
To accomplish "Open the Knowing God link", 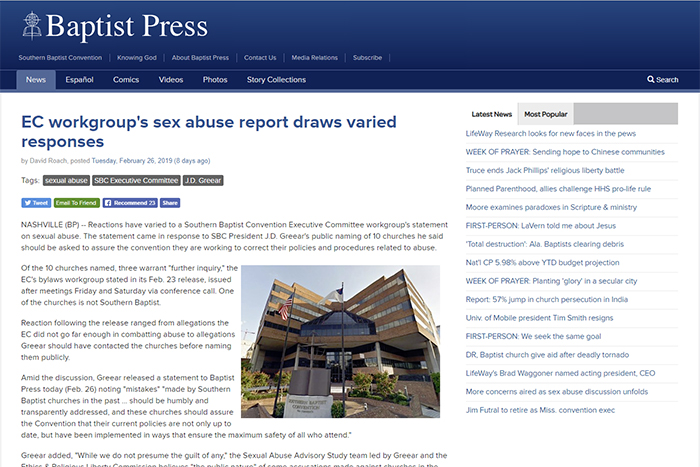I will pyautogui.click(x=137, y=58).
